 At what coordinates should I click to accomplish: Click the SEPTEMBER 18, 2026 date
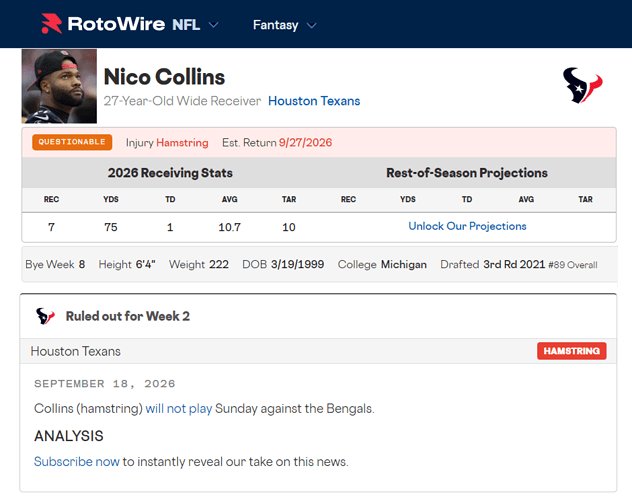104,383
